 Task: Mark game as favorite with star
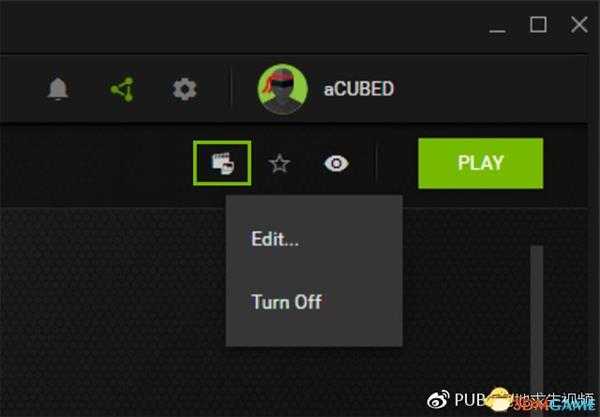point(279,163)
